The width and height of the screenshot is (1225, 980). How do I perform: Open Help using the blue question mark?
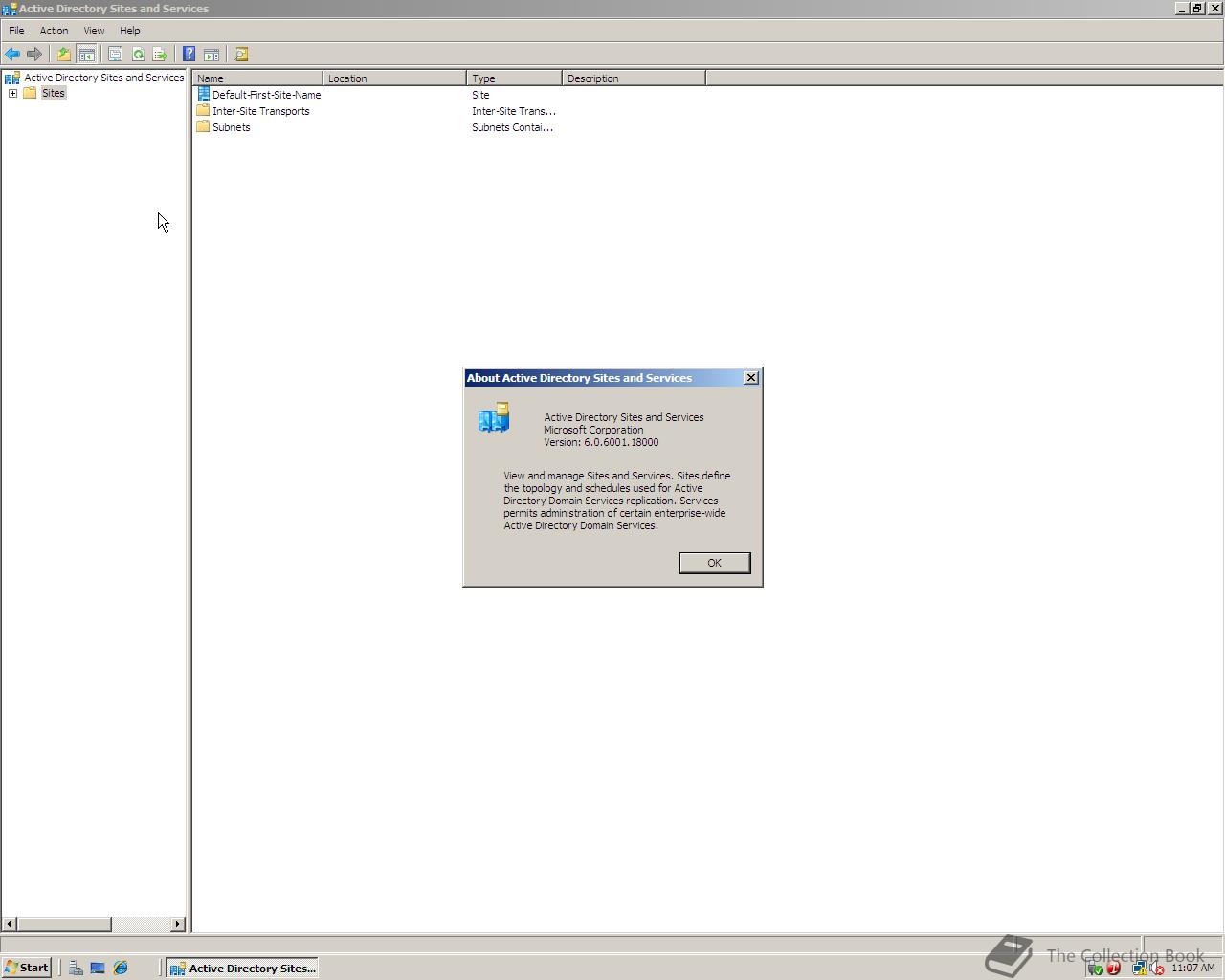189,55
